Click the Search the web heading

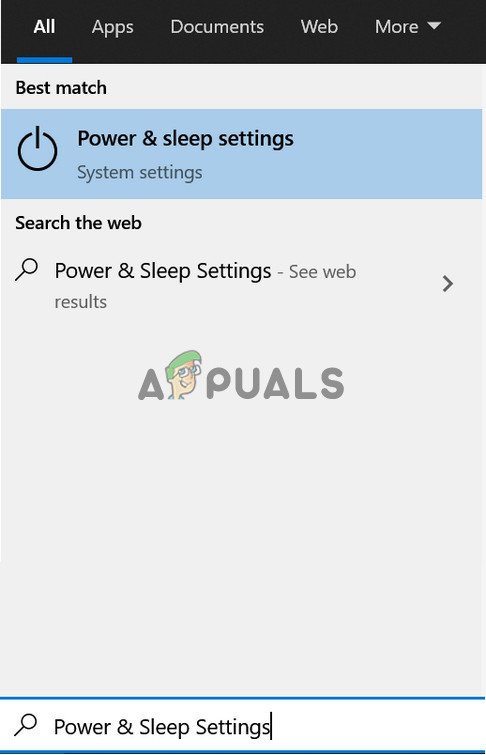click(x=79, y=223)
